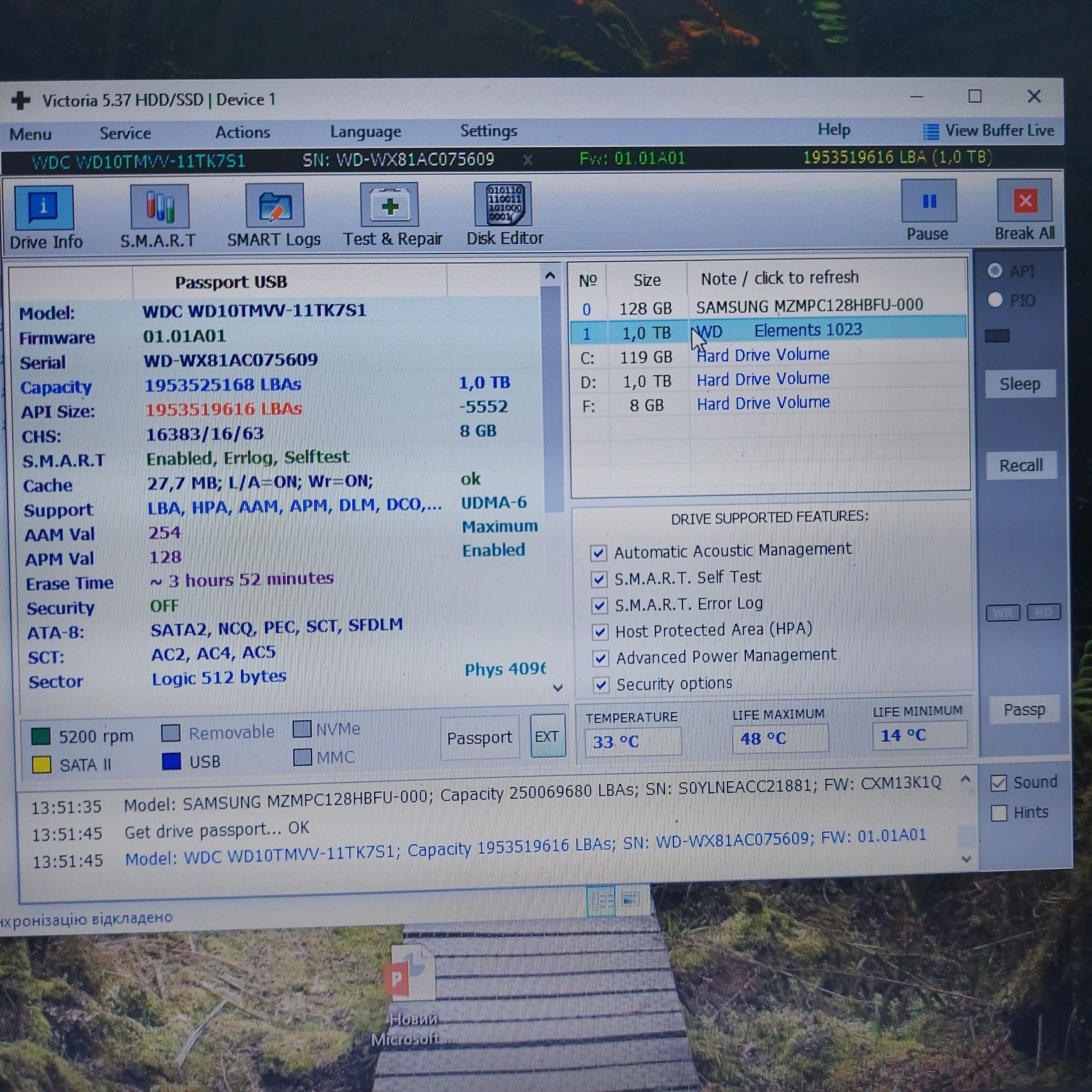Click the green 5200 rpm swatch
1092x1092 pixels.
tap(40, 736)
